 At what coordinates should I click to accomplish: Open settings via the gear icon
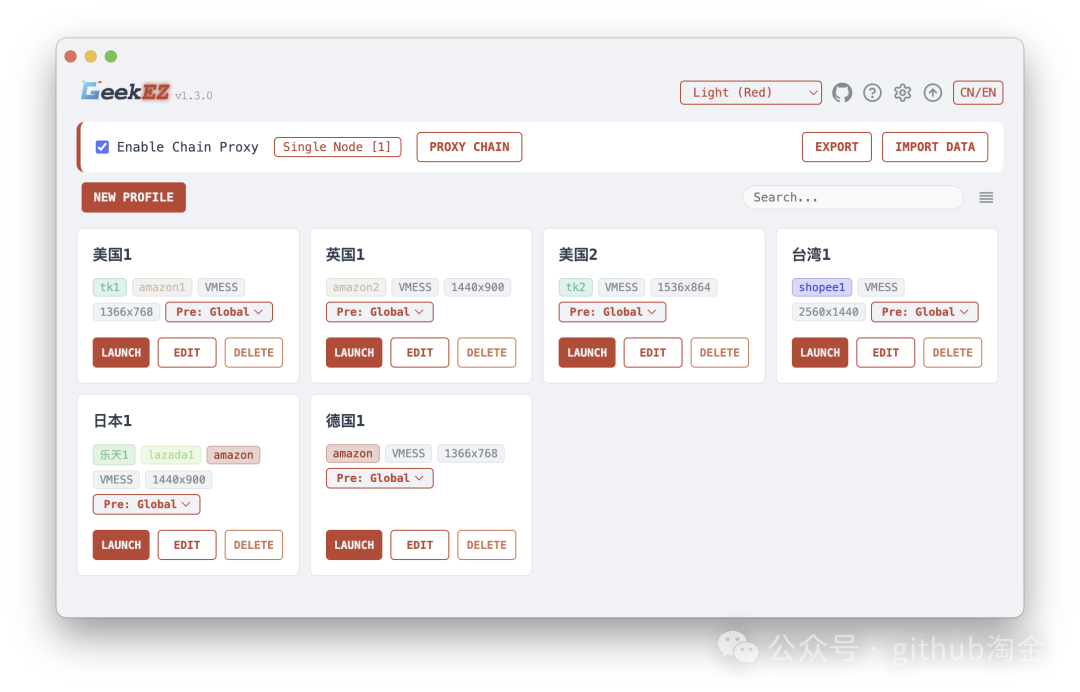pos(902,92)
